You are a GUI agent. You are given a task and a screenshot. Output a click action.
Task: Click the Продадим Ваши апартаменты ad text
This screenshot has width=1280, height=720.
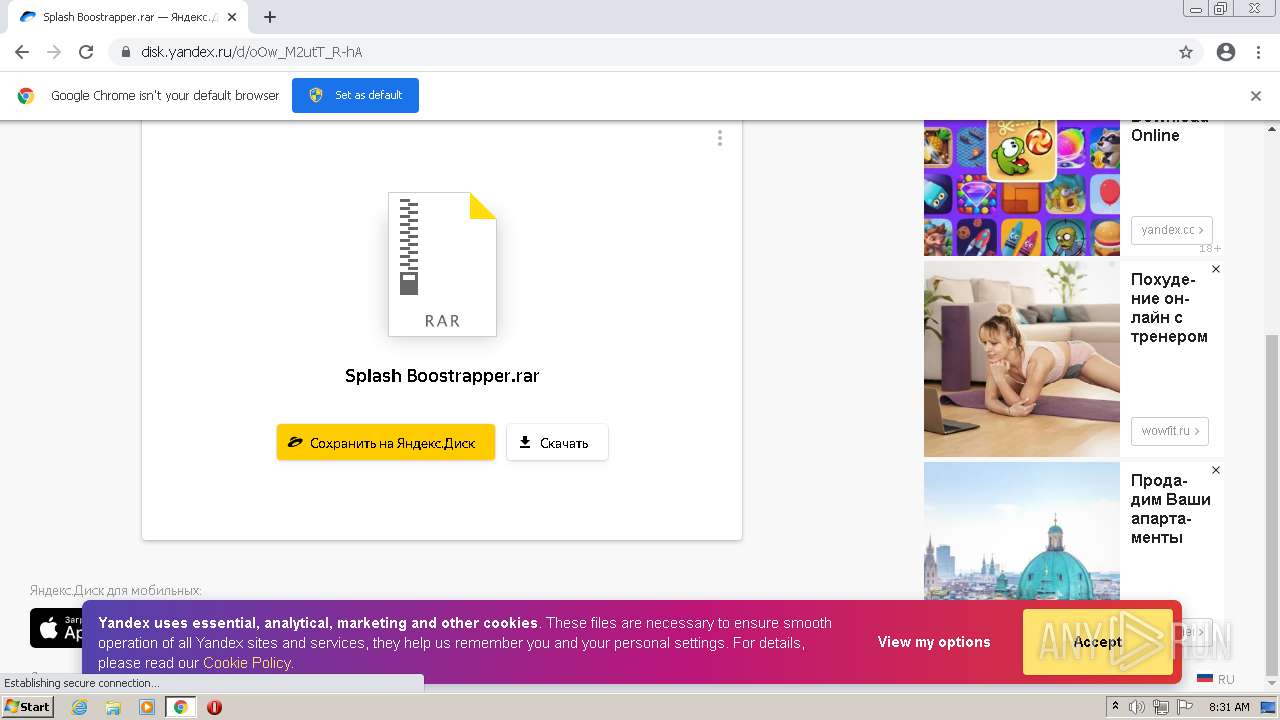[x=1171, y=509]
